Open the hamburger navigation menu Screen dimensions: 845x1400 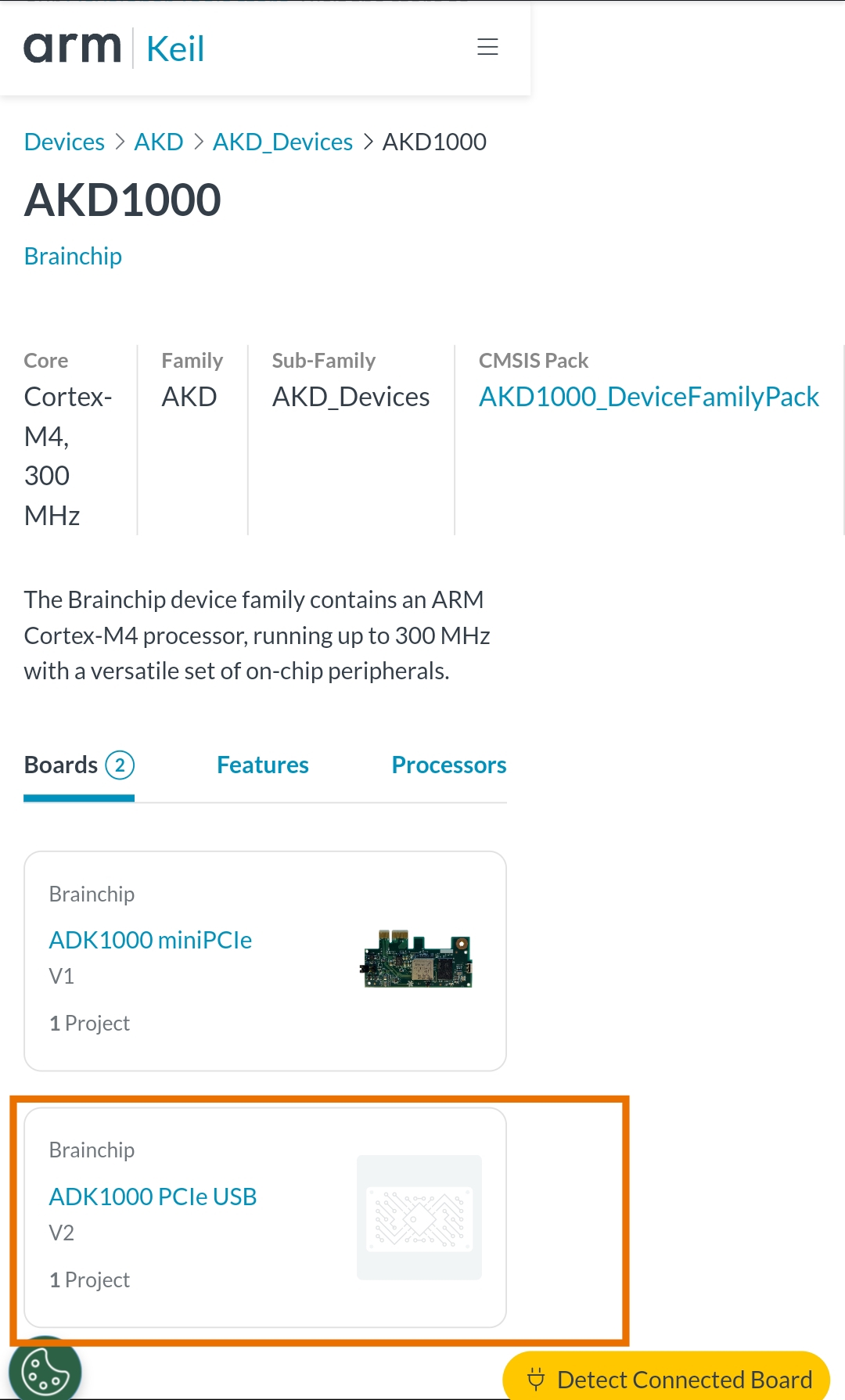coord(487,47)
